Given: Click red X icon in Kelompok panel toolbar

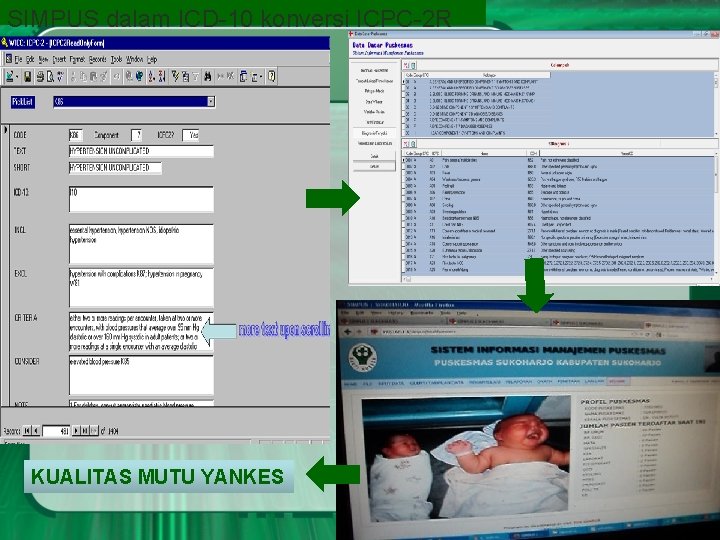Looking at the screenshot, I should coord(406,65).
